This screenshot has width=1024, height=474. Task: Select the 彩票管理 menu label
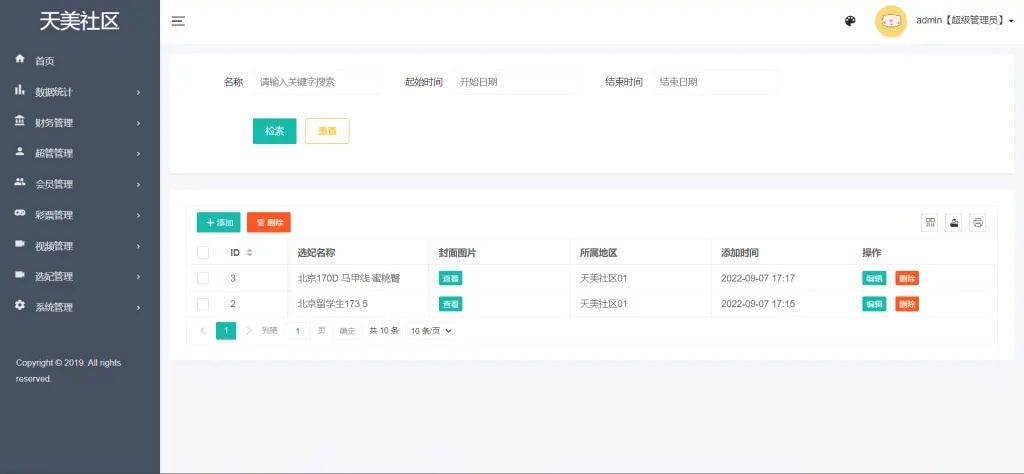(54, 215)
